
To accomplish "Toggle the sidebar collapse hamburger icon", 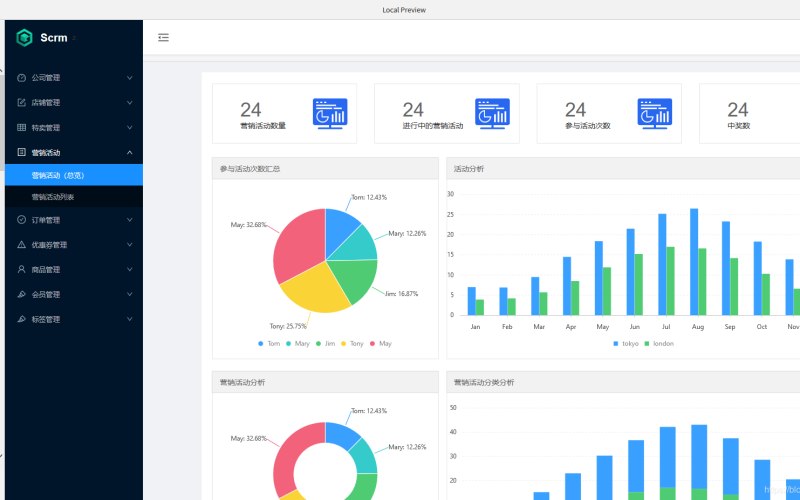I will [x=163, y=37].
